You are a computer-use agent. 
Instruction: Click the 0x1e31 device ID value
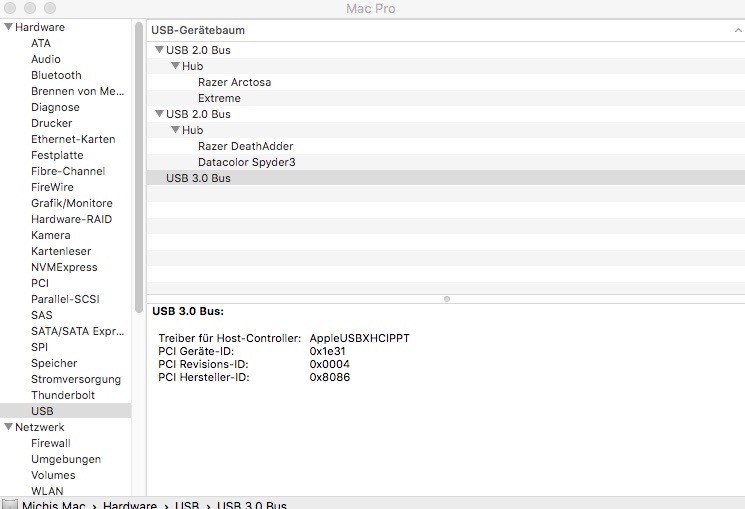(x=327, y=351)
